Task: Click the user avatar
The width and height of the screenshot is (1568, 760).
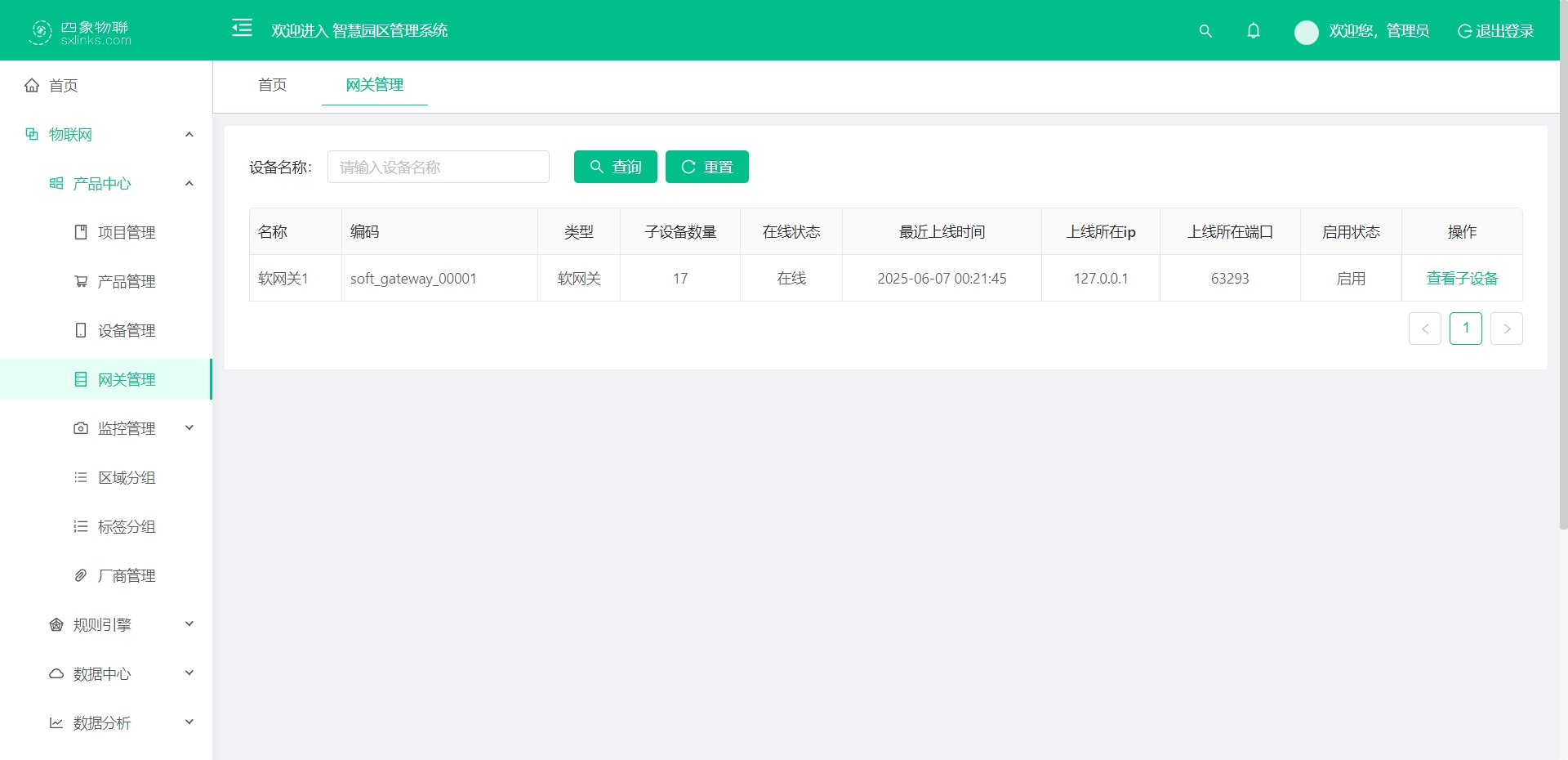Action: coord(1306,33)
